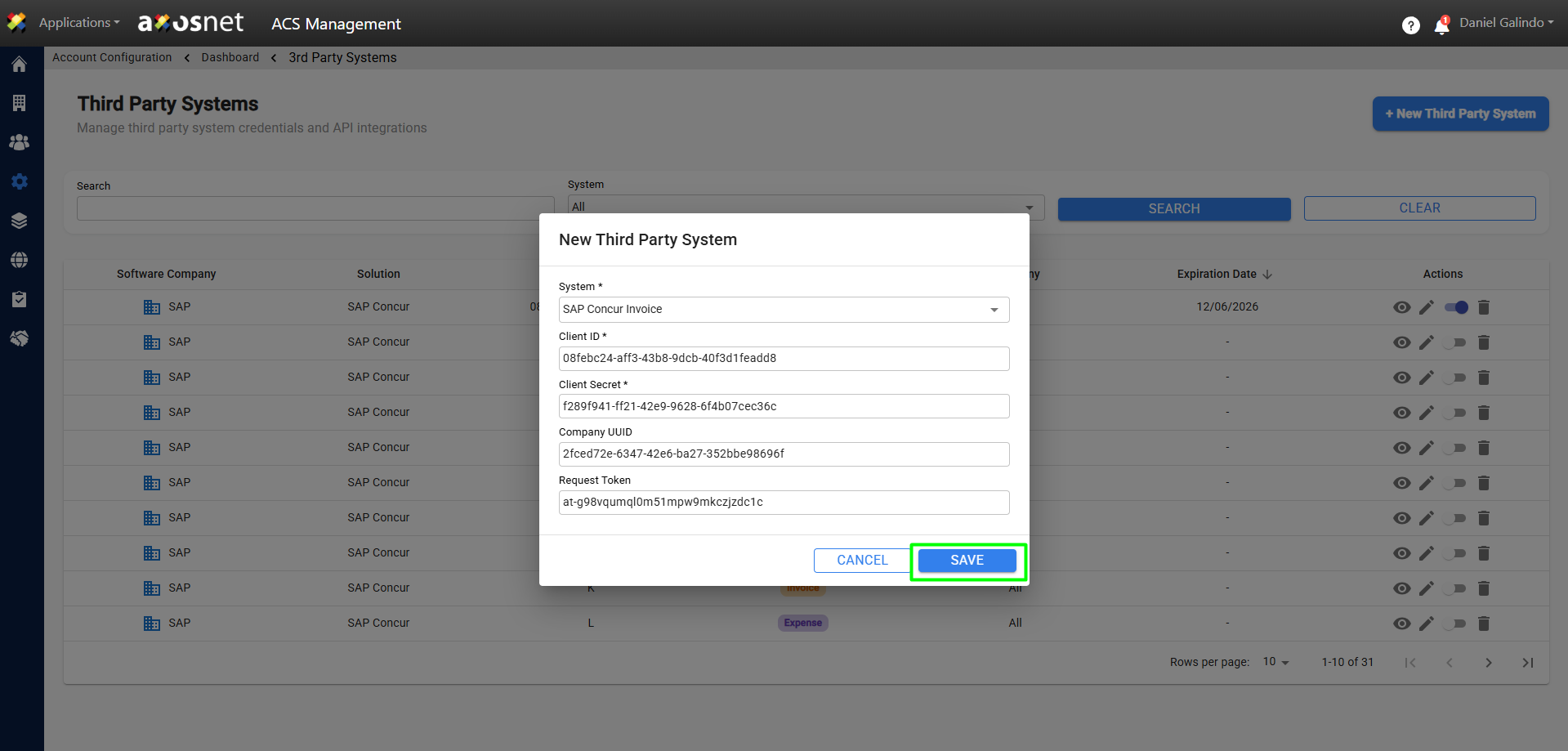1568x751 pixels.
Task: Delete the first SAP Concur row
Action: pos(1484,307)
